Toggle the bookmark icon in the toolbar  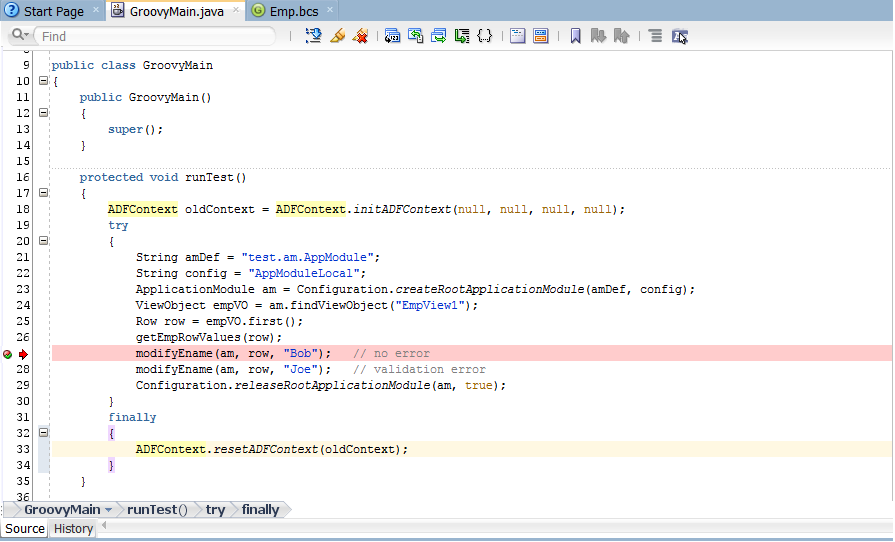[x=575, y=36]
